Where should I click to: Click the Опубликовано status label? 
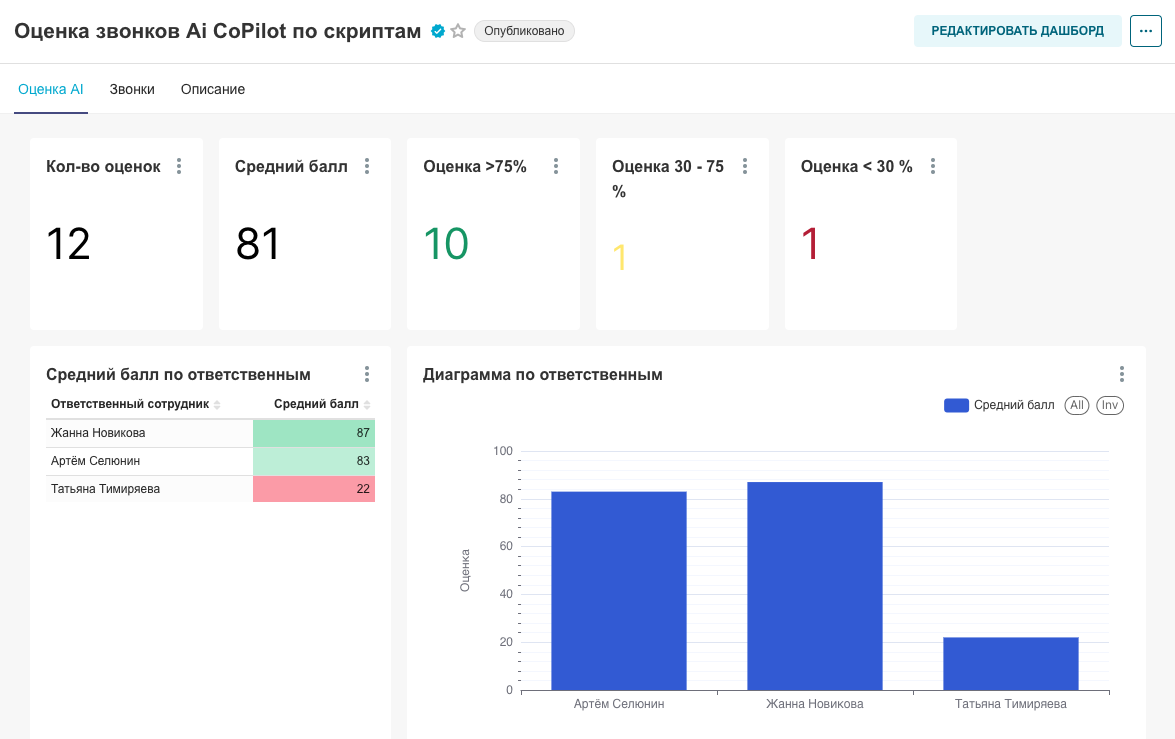(524, 31)
